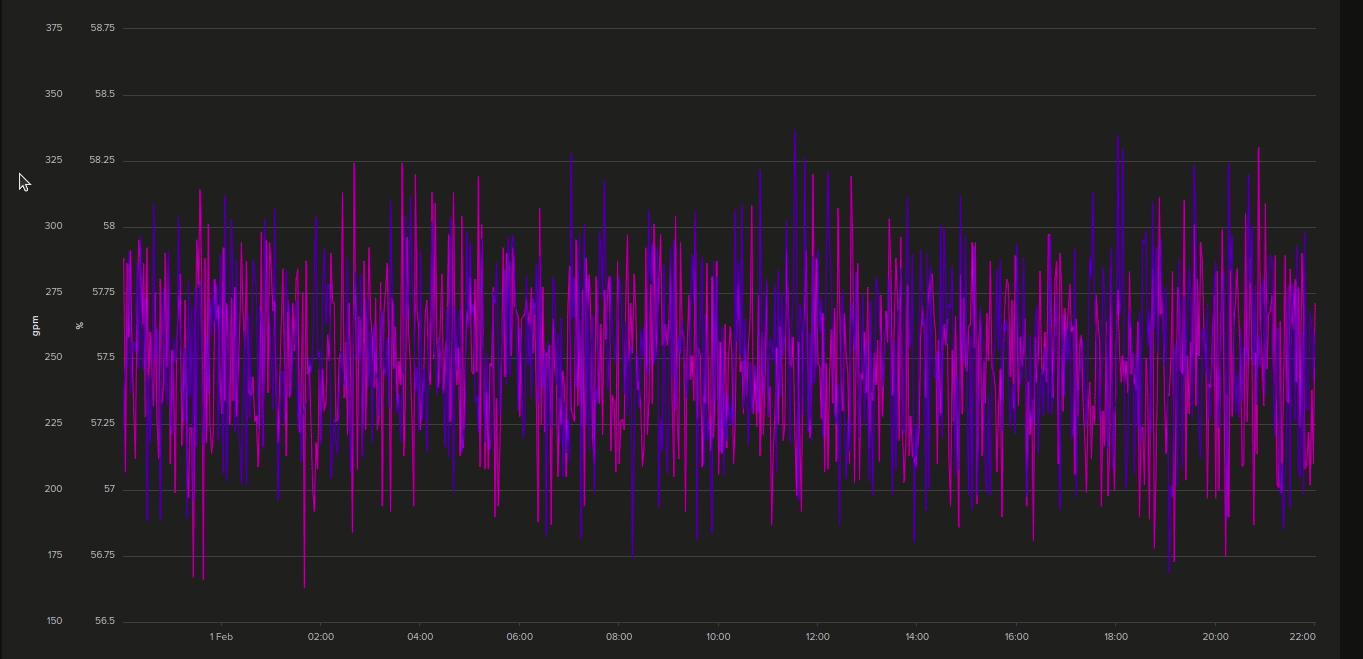Select the 375 gpm axis value
This screenshot has width=1363, height=659.
(54, 28)
